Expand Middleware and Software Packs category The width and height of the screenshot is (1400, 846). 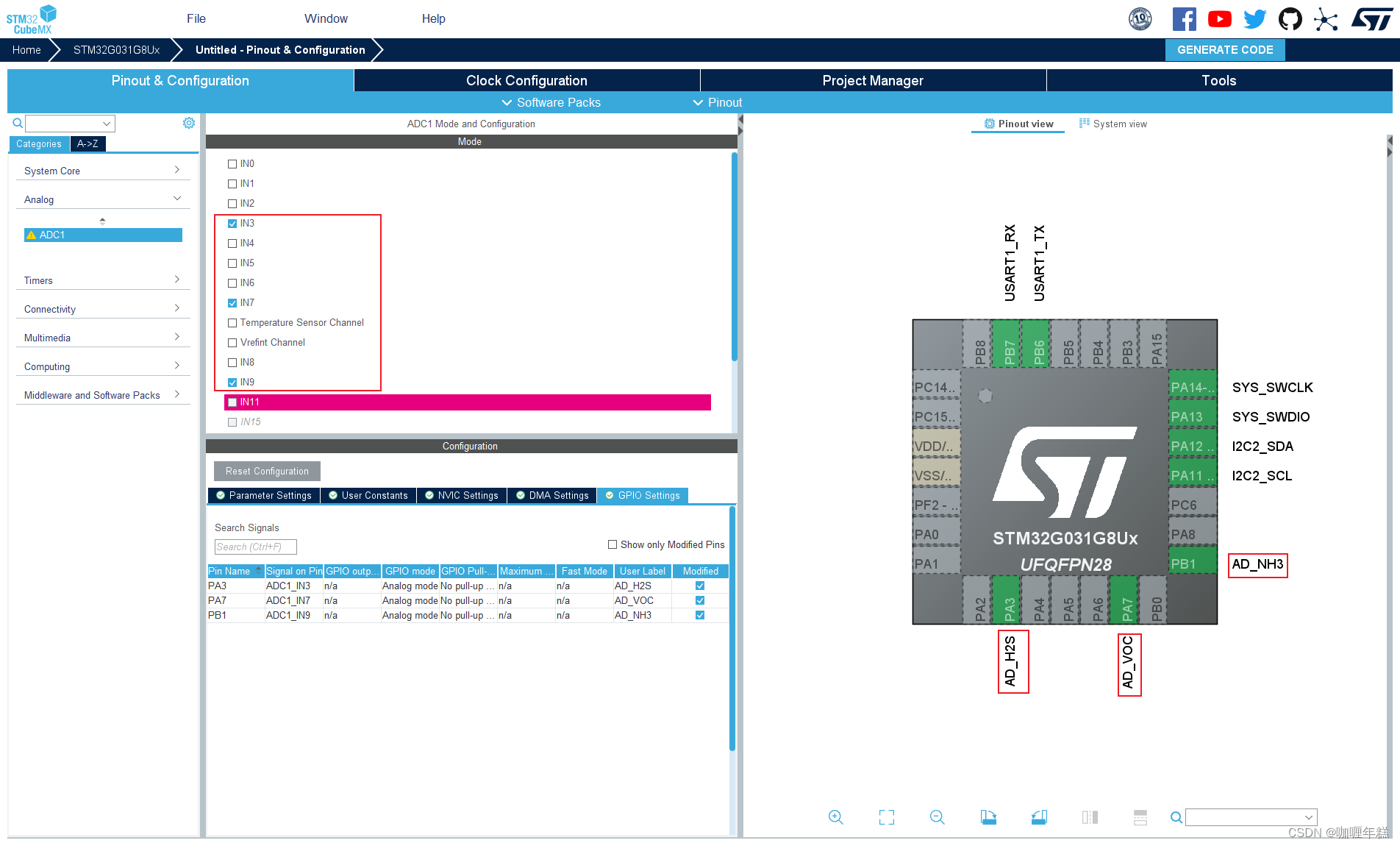pyautogui.click(x=103, y=395)
